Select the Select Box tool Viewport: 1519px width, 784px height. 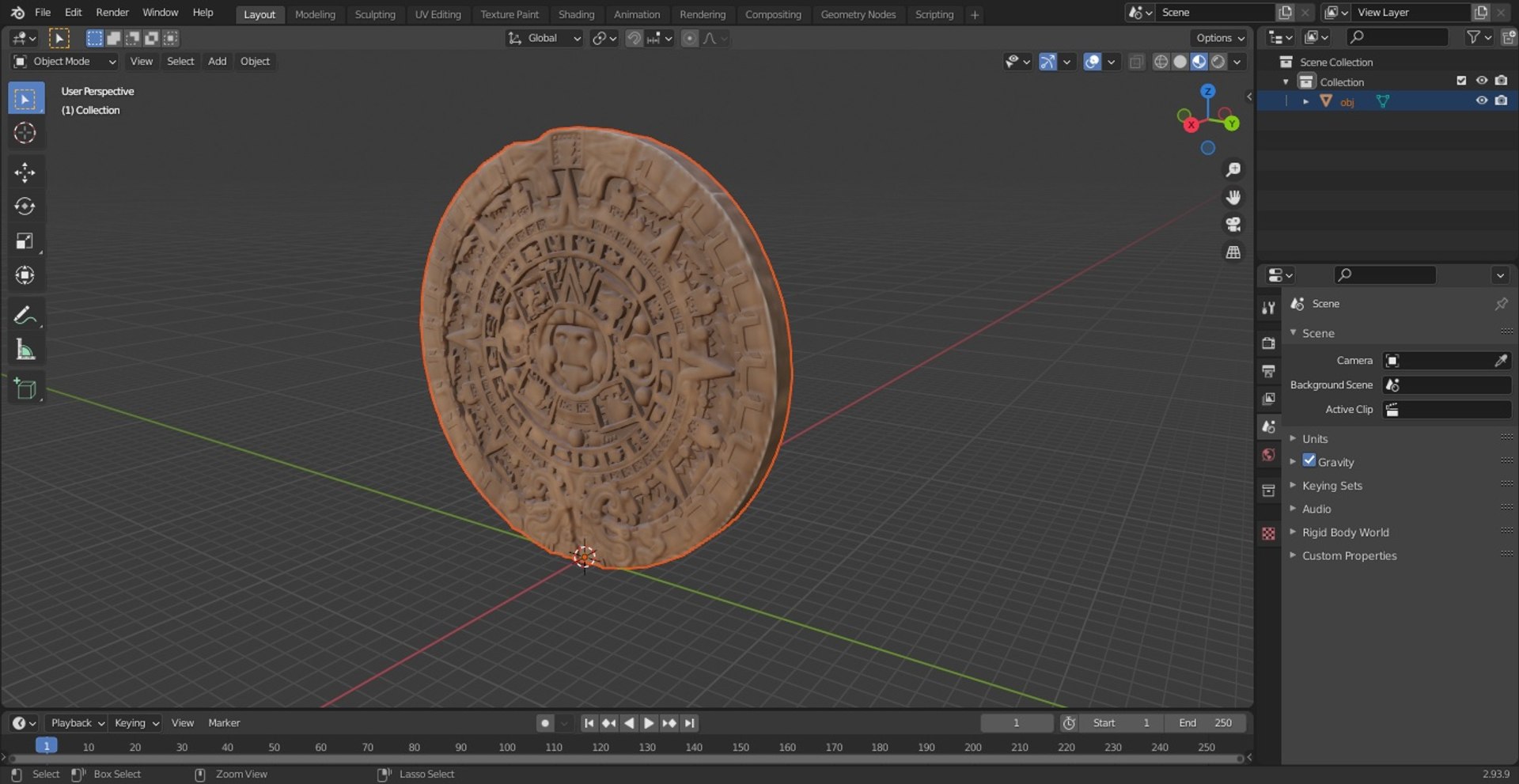click(25, 99)
